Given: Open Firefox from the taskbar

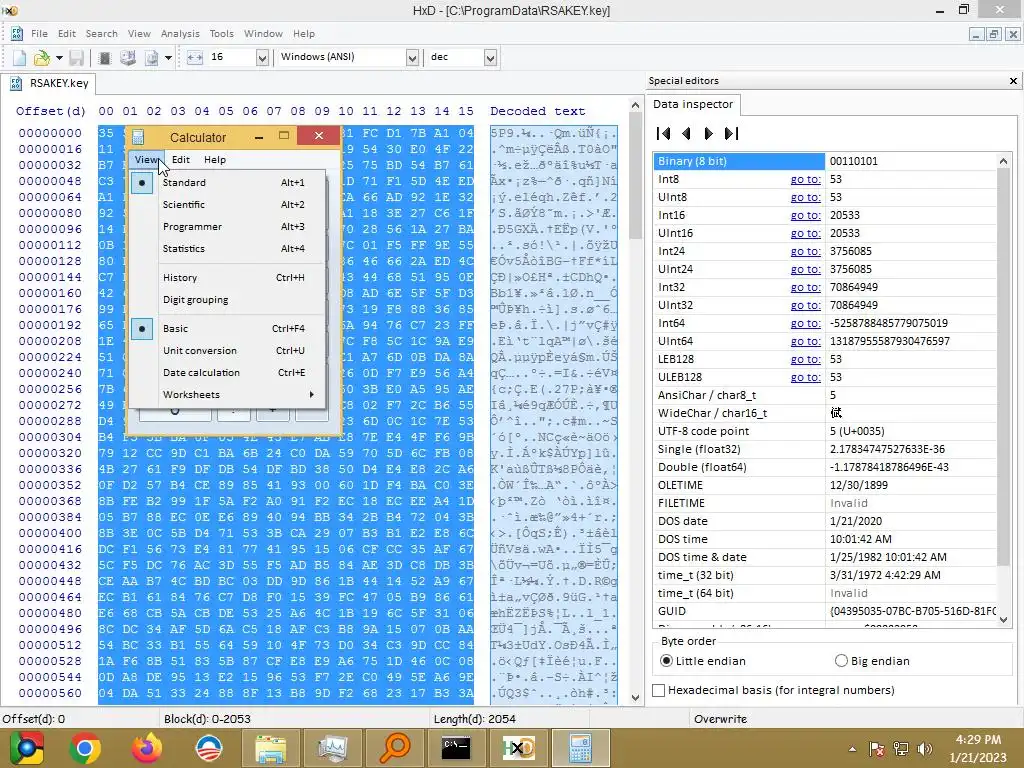Looking at the screenshot, I should (x=147, y=748).
